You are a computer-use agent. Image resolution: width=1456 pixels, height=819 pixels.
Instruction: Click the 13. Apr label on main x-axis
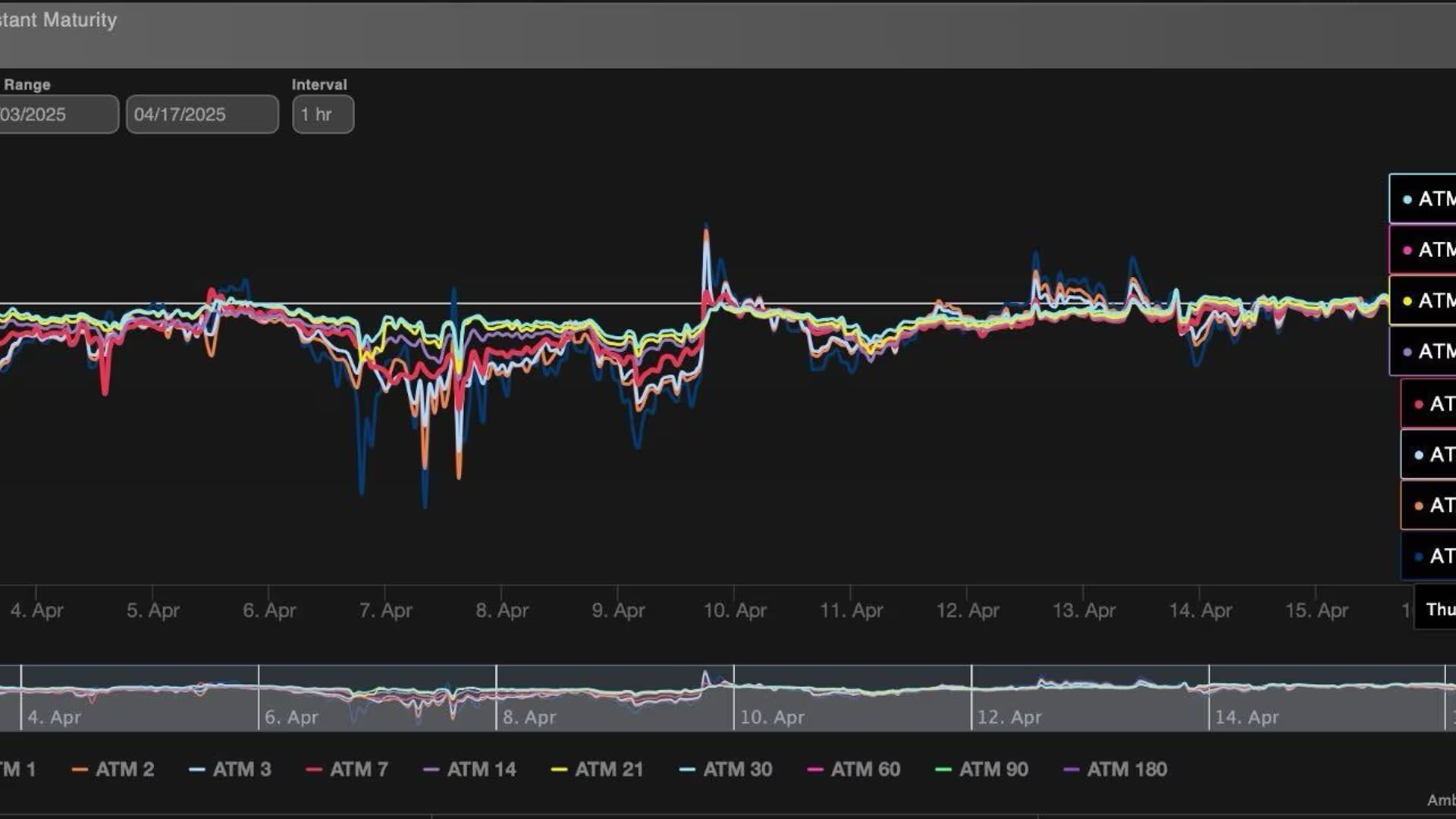tap(1084, 610)
